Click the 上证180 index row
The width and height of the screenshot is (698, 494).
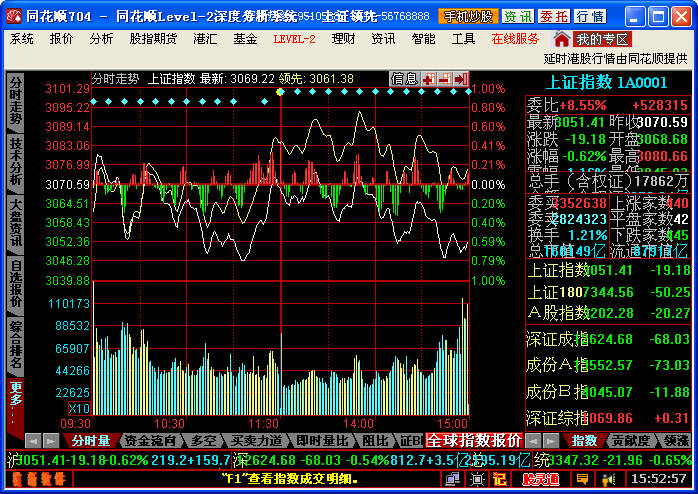(608, 292)
